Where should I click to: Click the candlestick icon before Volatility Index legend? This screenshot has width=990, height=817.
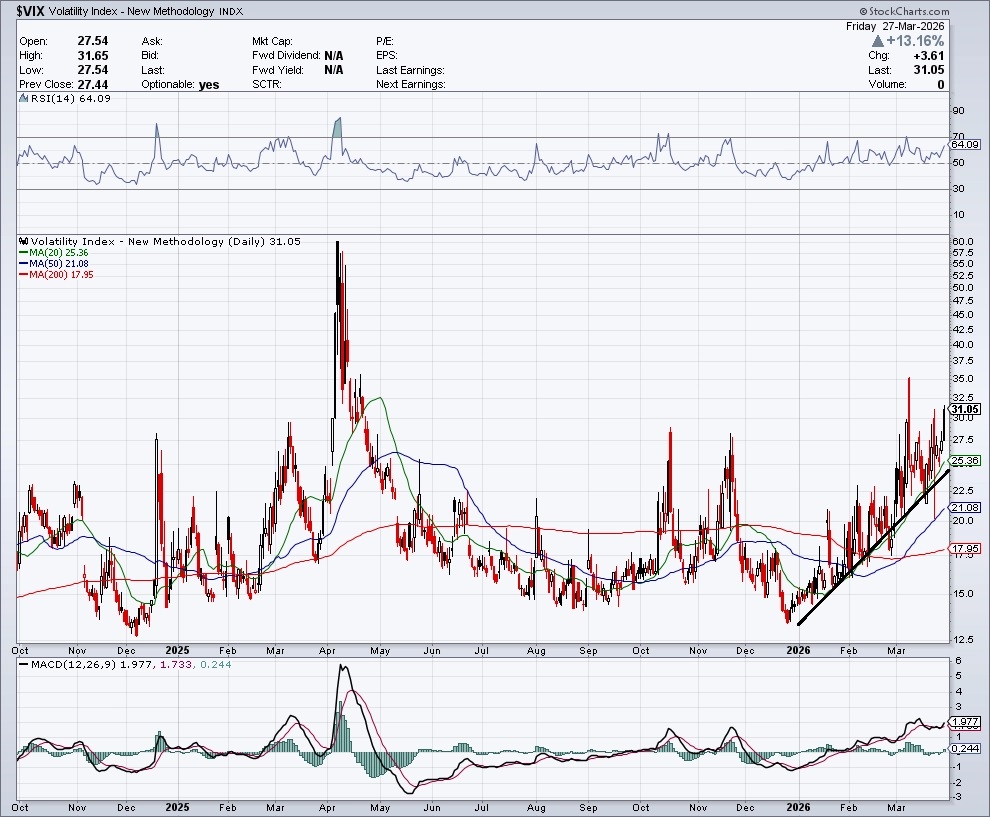click(x=24, y=242)
